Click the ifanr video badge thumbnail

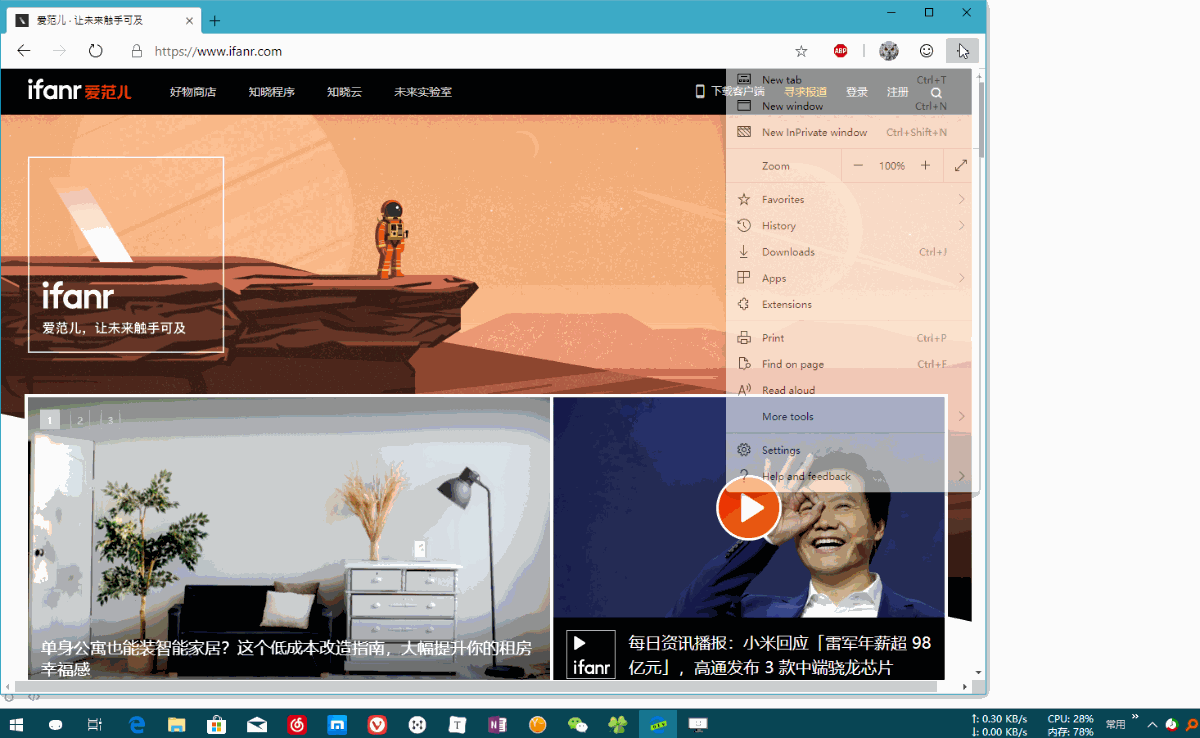(591, 654)
